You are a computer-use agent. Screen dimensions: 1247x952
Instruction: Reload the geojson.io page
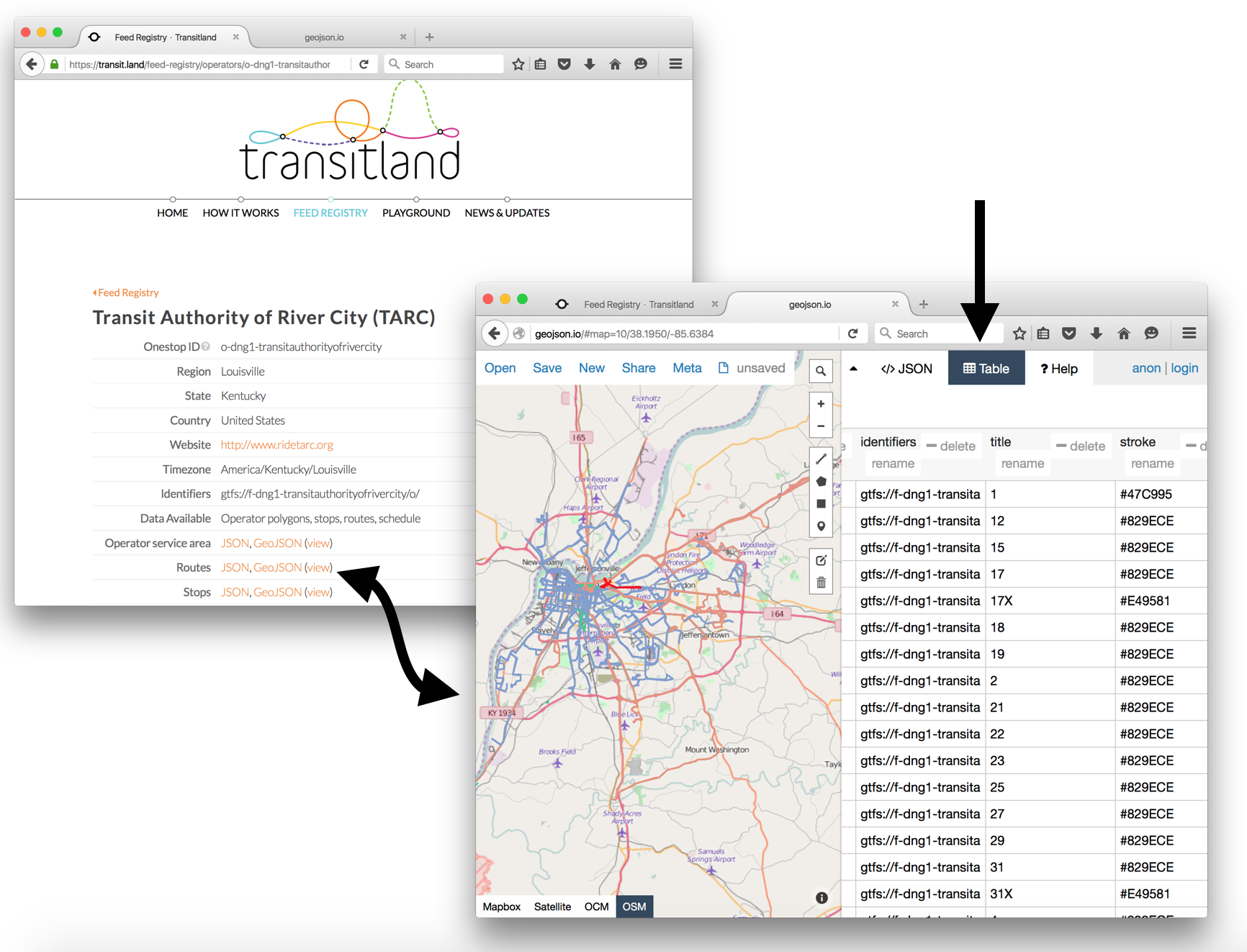pos(852,333)
